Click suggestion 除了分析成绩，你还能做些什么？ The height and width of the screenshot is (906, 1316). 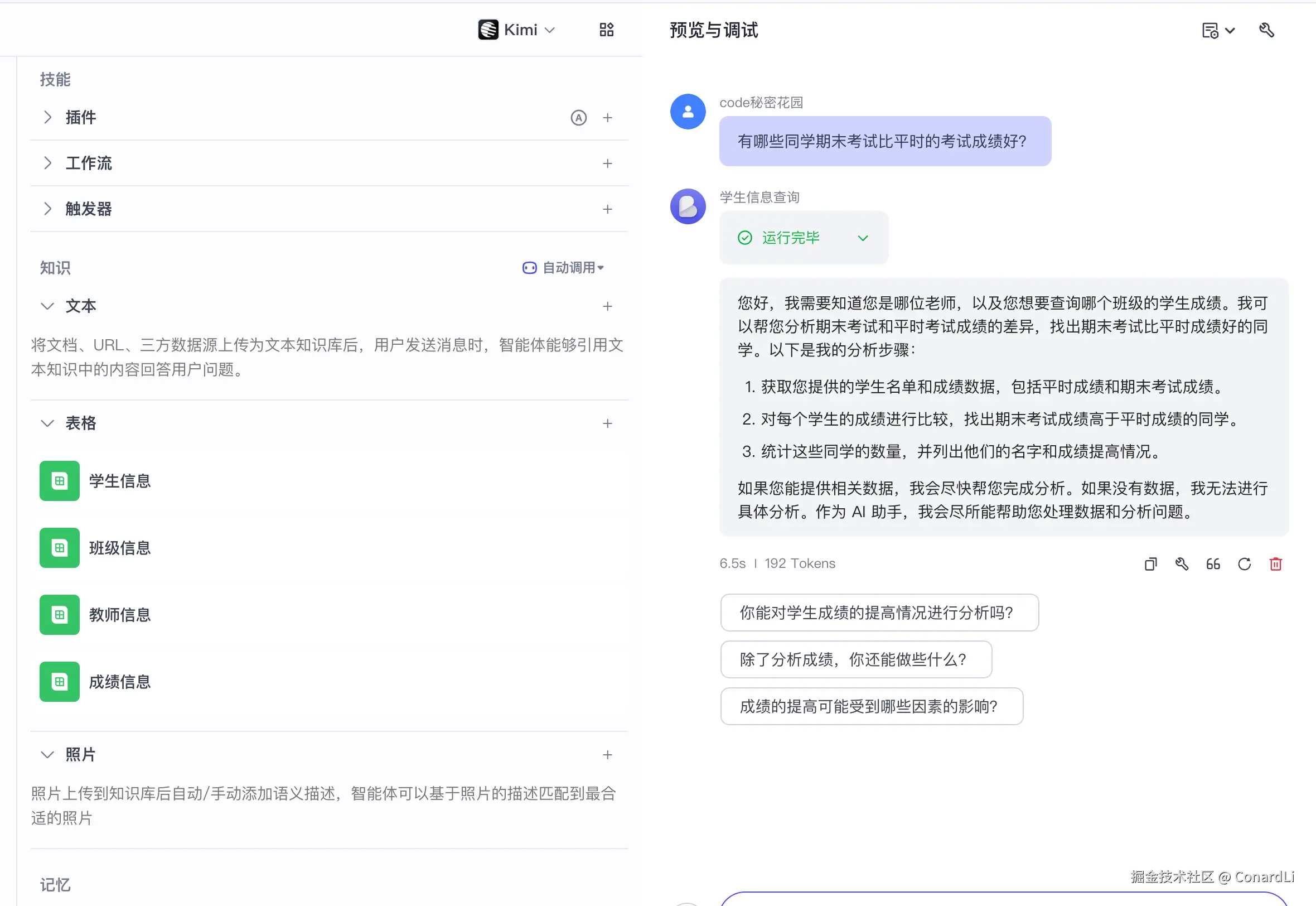pyautogui.click(x=855, y=659)
